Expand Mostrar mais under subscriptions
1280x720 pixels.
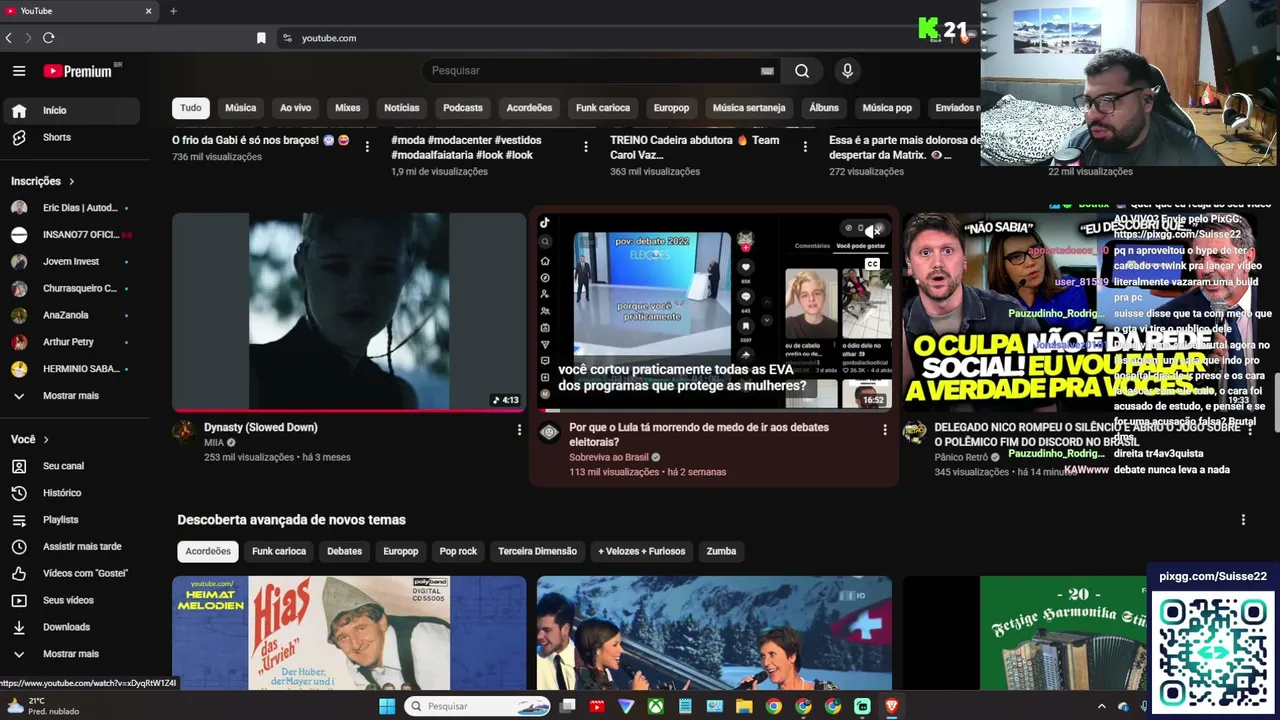click(70, 396)
